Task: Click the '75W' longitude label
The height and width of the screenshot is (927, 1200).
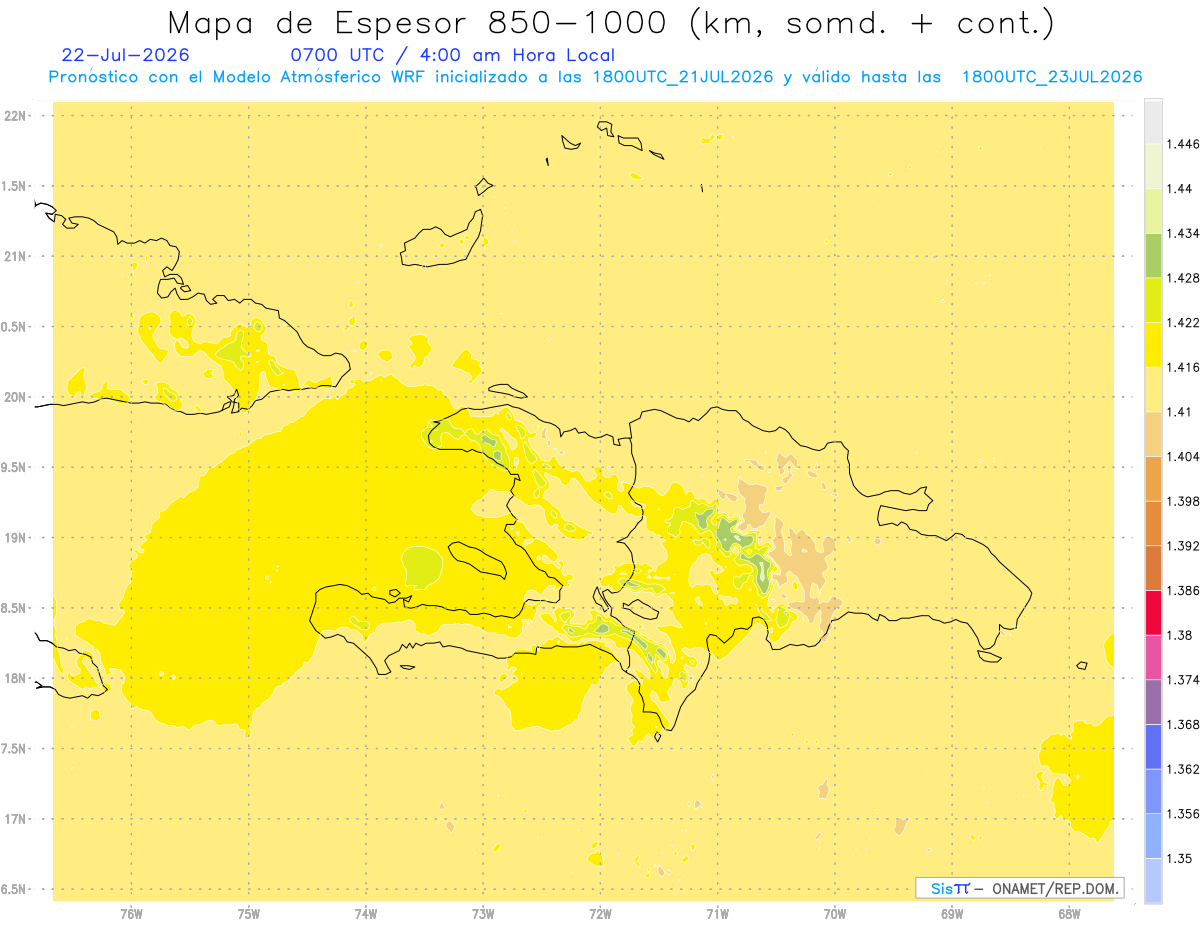Action: (x=249, y=913)
